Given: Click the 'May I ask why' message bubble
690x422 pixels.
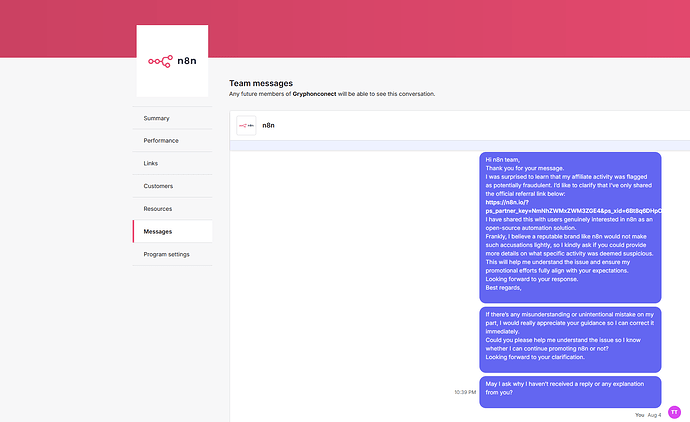Looking at the screenshot, I should pos(570,392).
